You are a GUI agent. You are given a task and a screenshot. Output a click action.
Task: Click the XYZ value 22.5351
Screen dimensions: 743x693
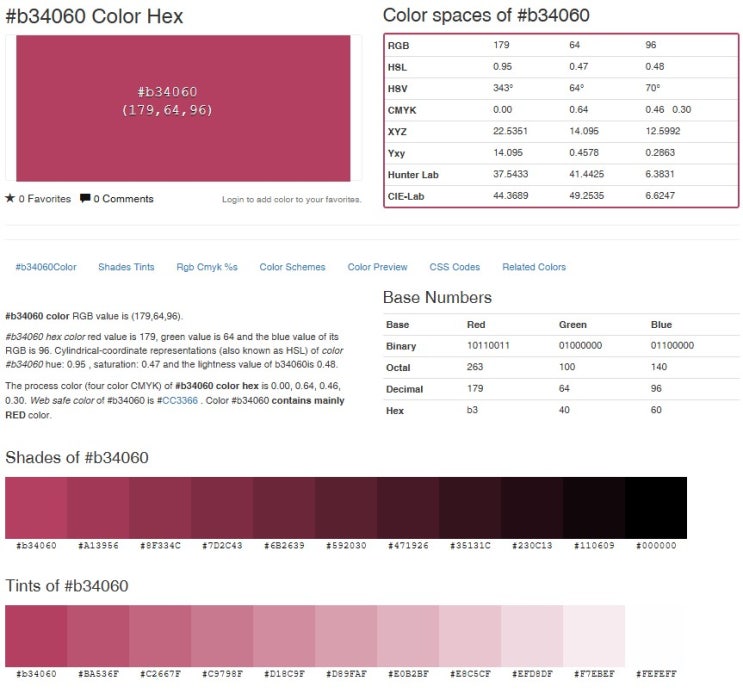(x=510, y=131)
